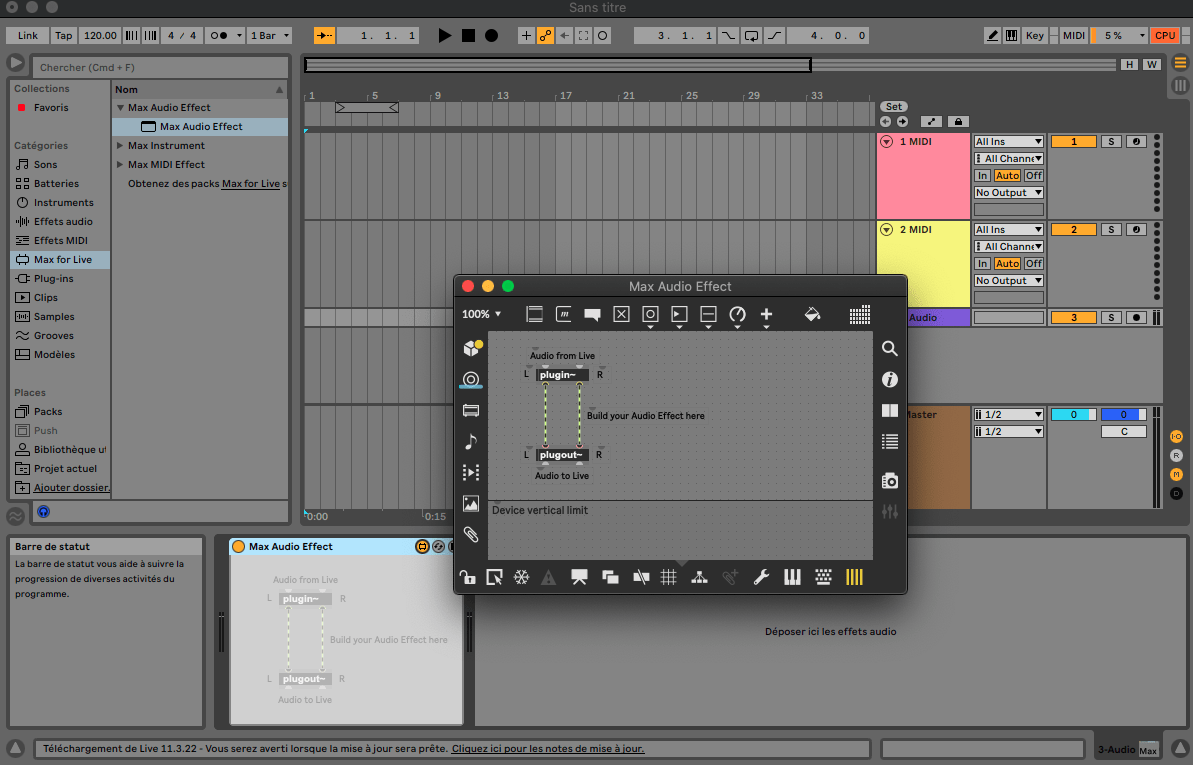
Task: Turn off monitoring on 2 MIDI track
Action: tap(1033, 263)
